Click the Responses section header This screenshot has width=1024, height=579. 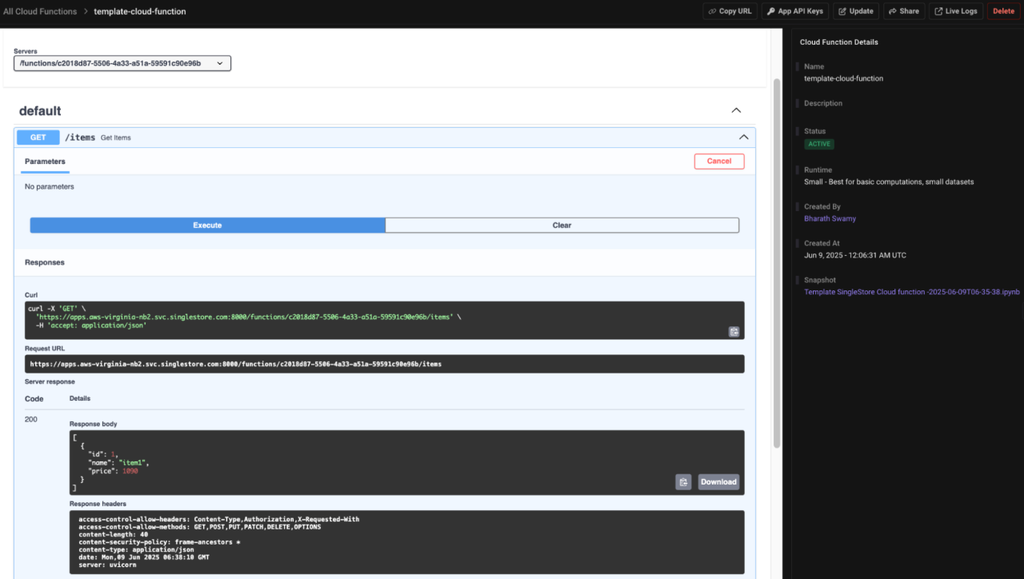[x=44, y=262]
